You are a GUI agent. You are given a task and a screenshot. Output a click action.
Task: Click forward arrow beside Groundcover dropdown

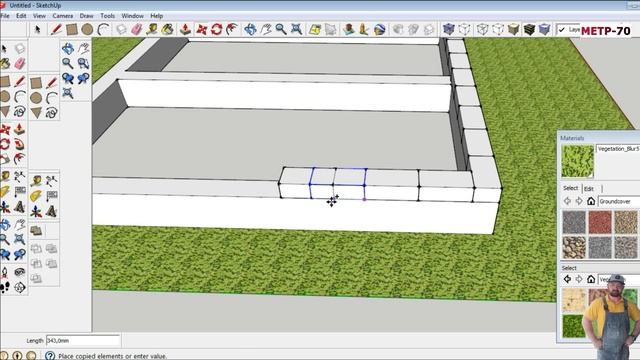click(x=579, y=201)
